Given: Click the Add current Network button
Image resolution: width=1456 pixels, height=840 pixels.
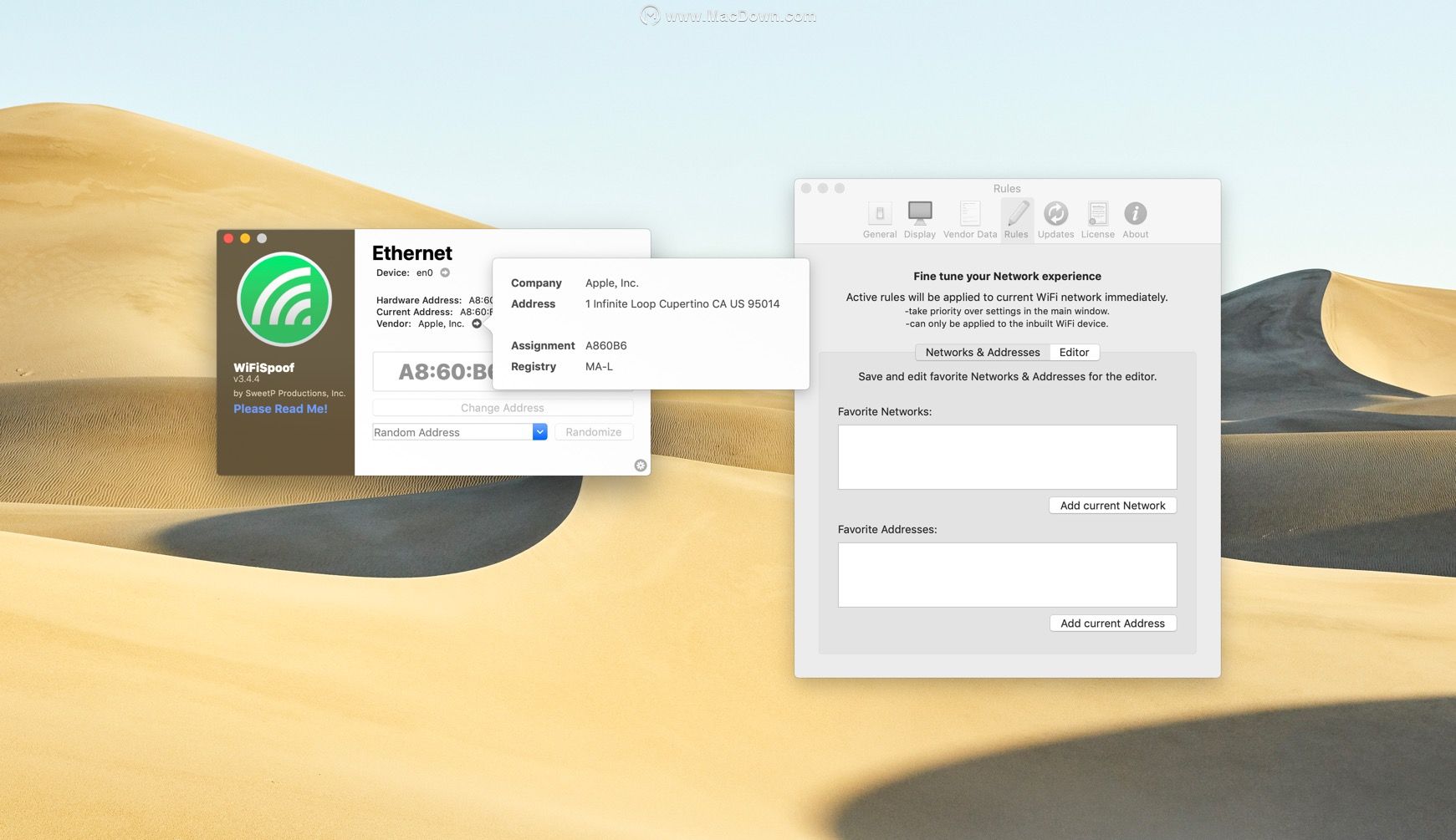Looking at the screenshot, I should pos(1112,506).
